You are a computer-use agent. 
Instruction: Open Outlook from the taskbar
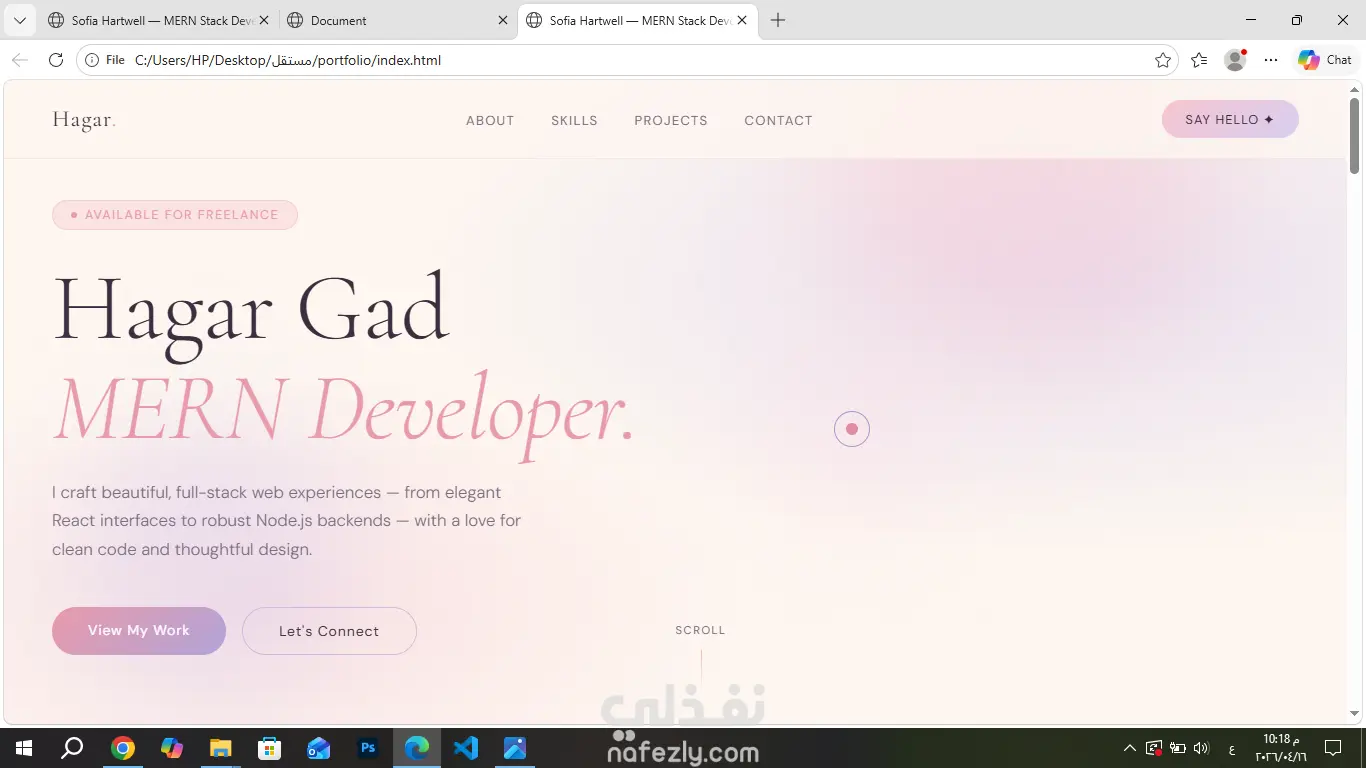coord(319,748)
